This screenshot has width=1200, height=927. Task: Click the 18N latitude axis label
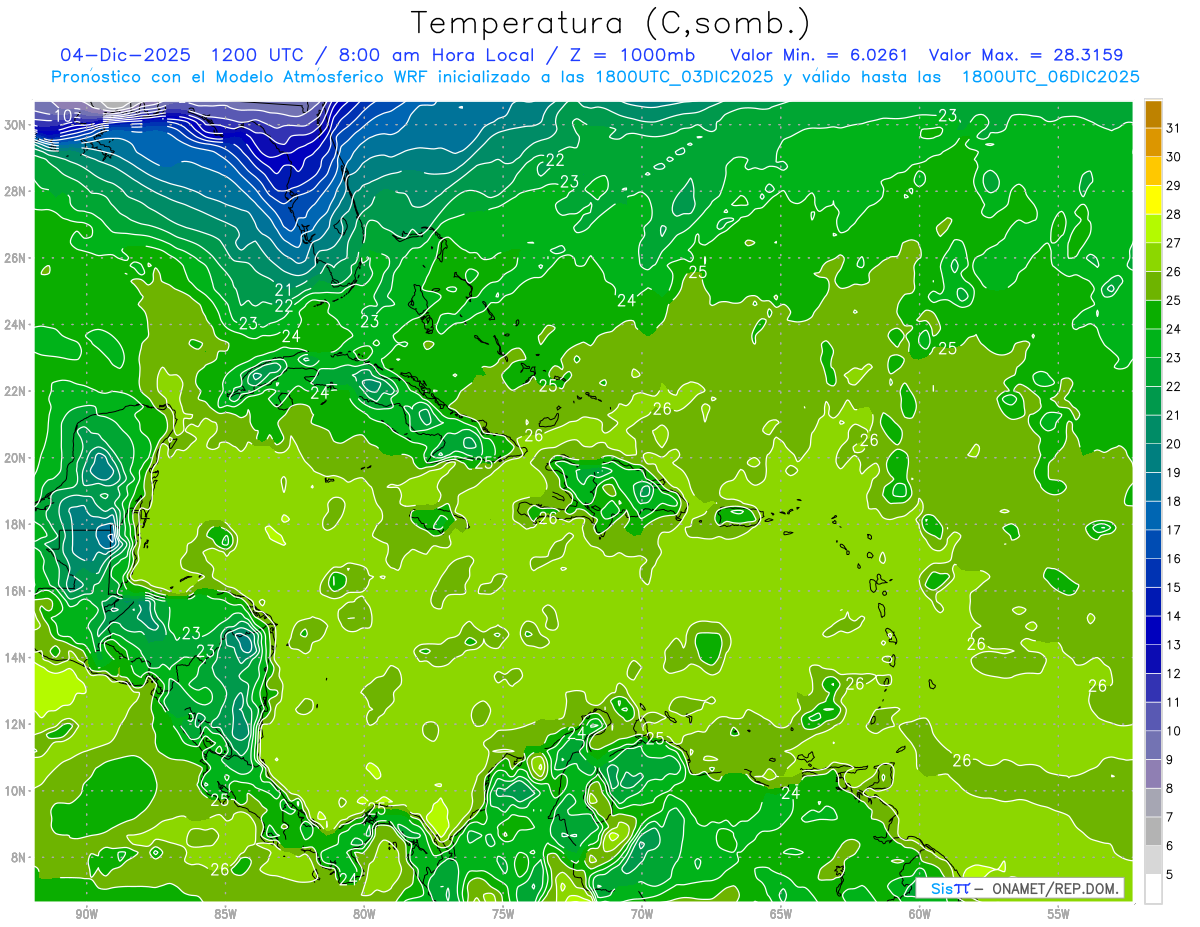click(x=17, y=524)
